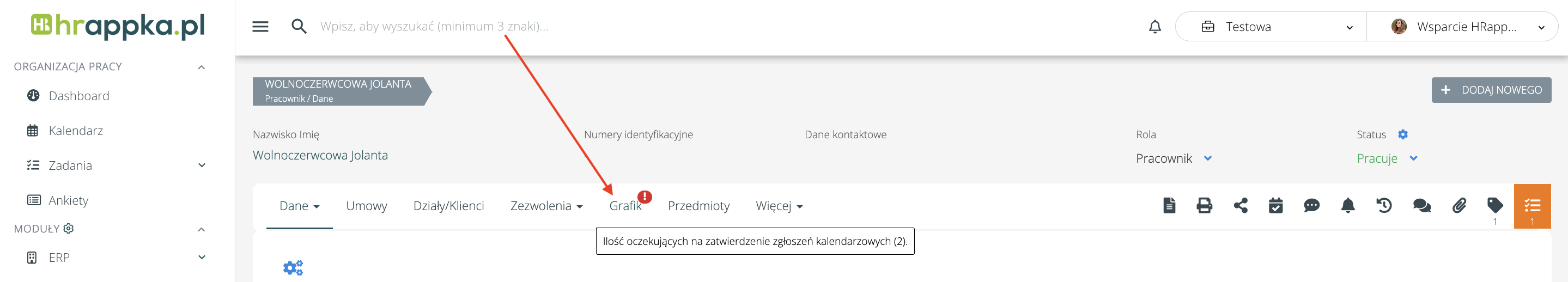
Task: Click the share icon in employee toolbar
Action: pyautogui.click(x=1241, y=205)
